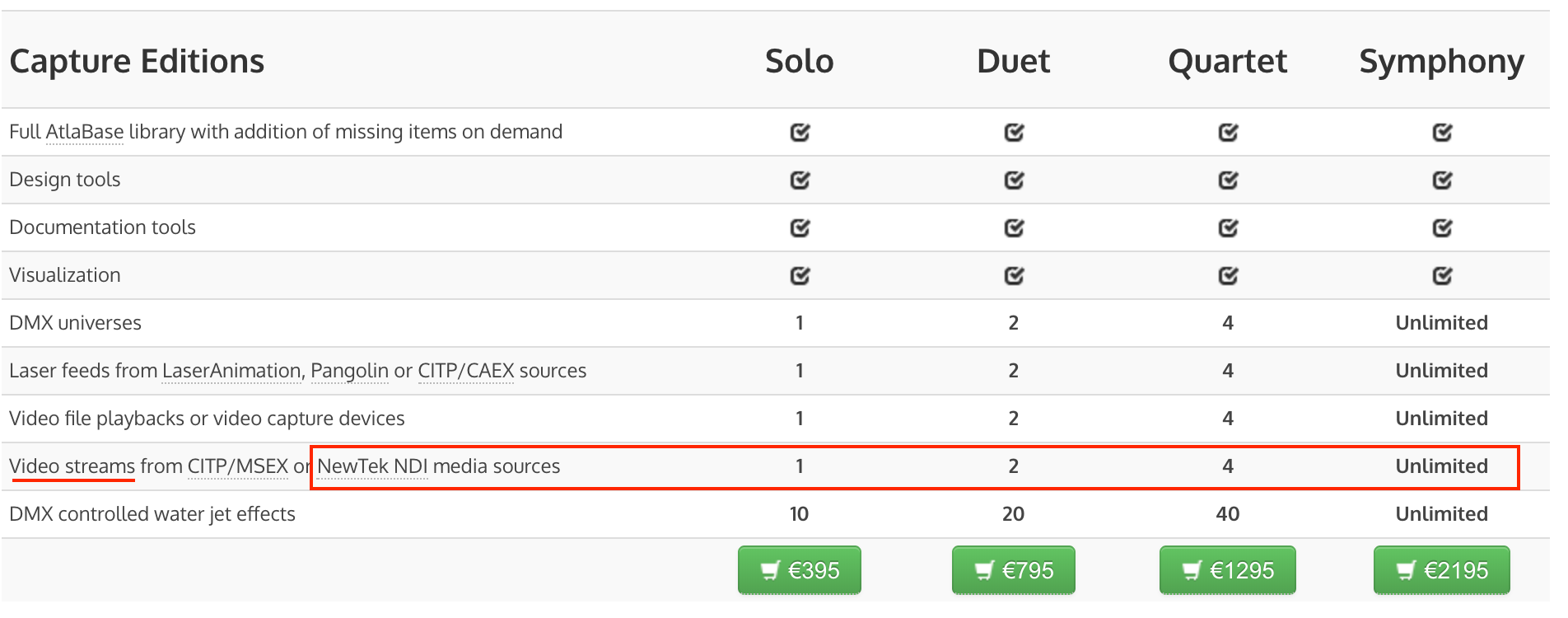Image resolution: width=1568 pixels, height=618 pixels.
Task: Click the Symphony column heading
Action: point(1441,62)
